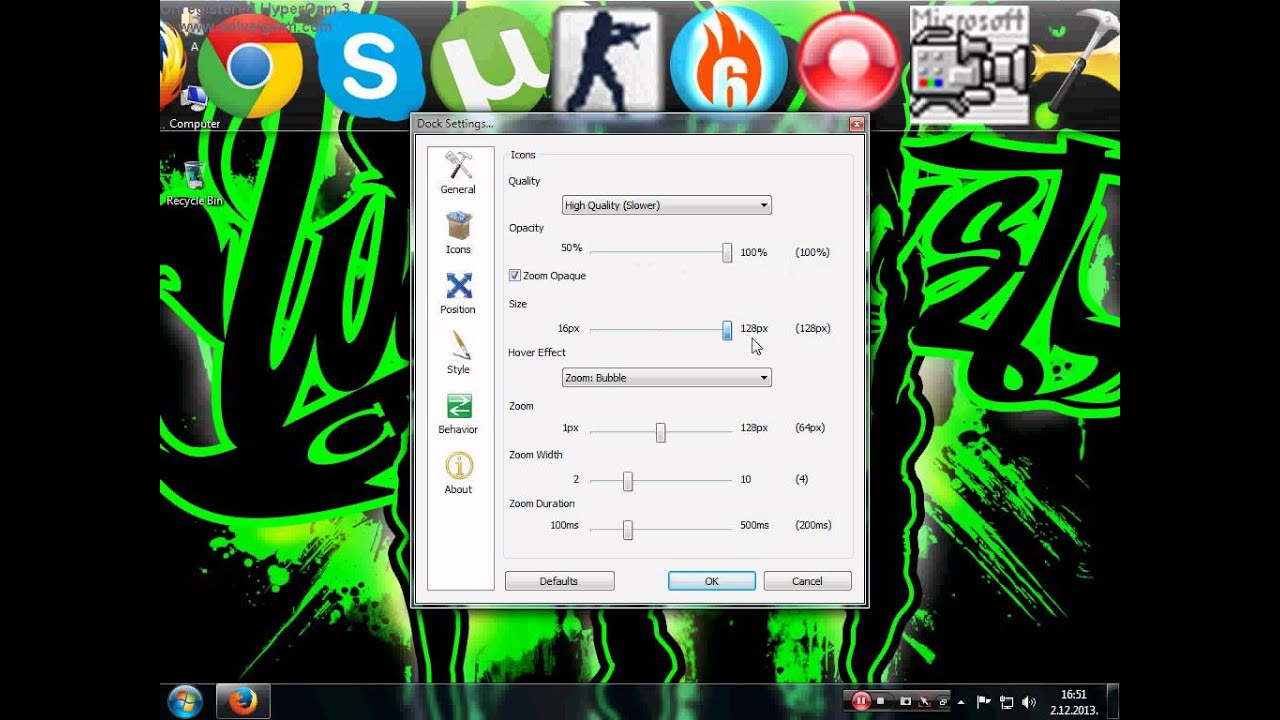
Task: Click the Skype dock icon
Action: [x=369, y=68]
